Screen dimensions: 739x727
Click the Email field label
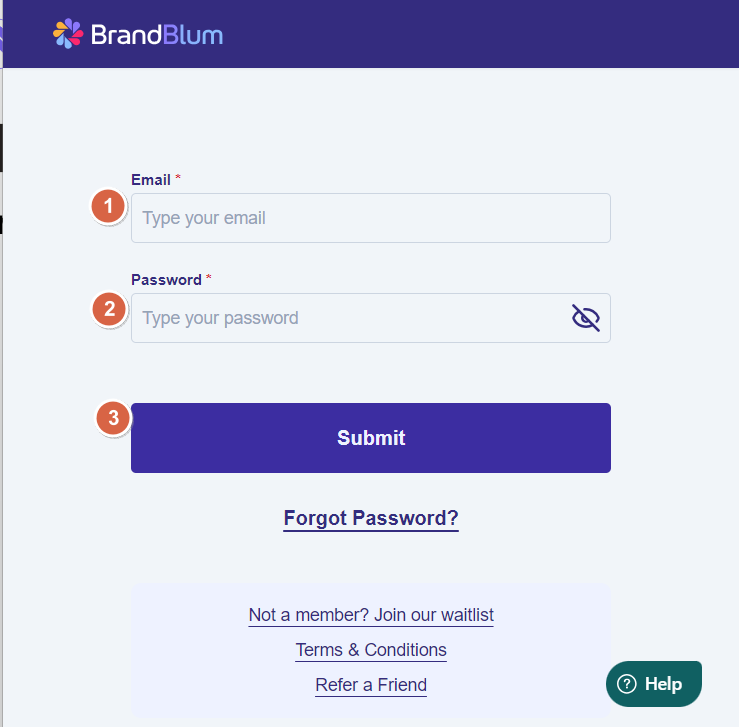point(151,180)
